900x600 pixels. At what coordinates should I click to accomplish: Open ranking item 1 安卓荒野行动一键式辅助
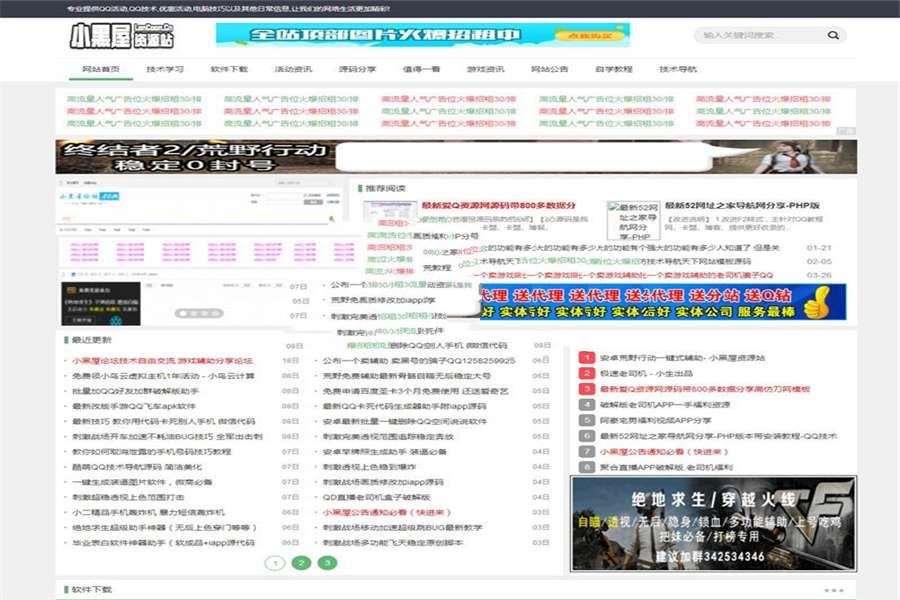click(682, 358)
